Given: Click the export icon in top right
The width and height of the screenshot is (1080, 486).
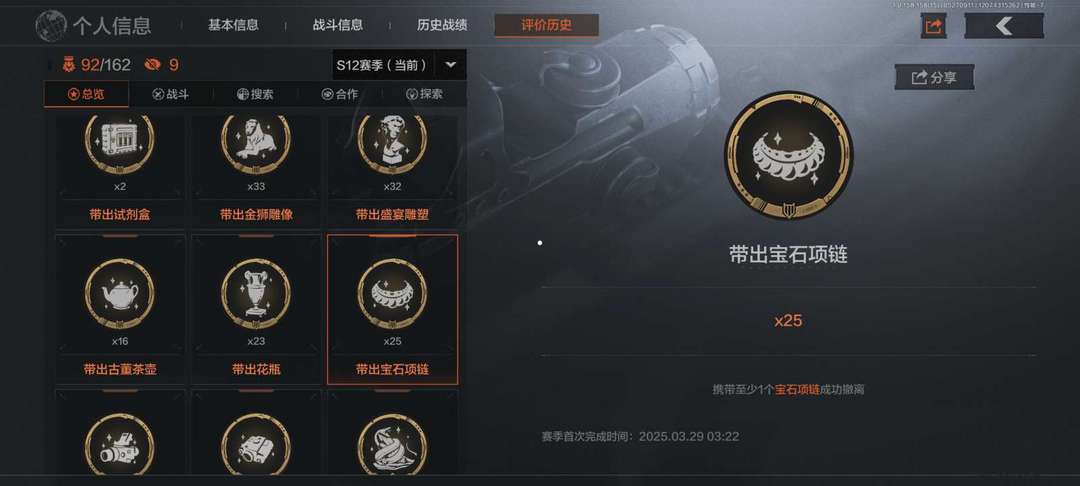Looking at the screenshot, I should (933, 27).
